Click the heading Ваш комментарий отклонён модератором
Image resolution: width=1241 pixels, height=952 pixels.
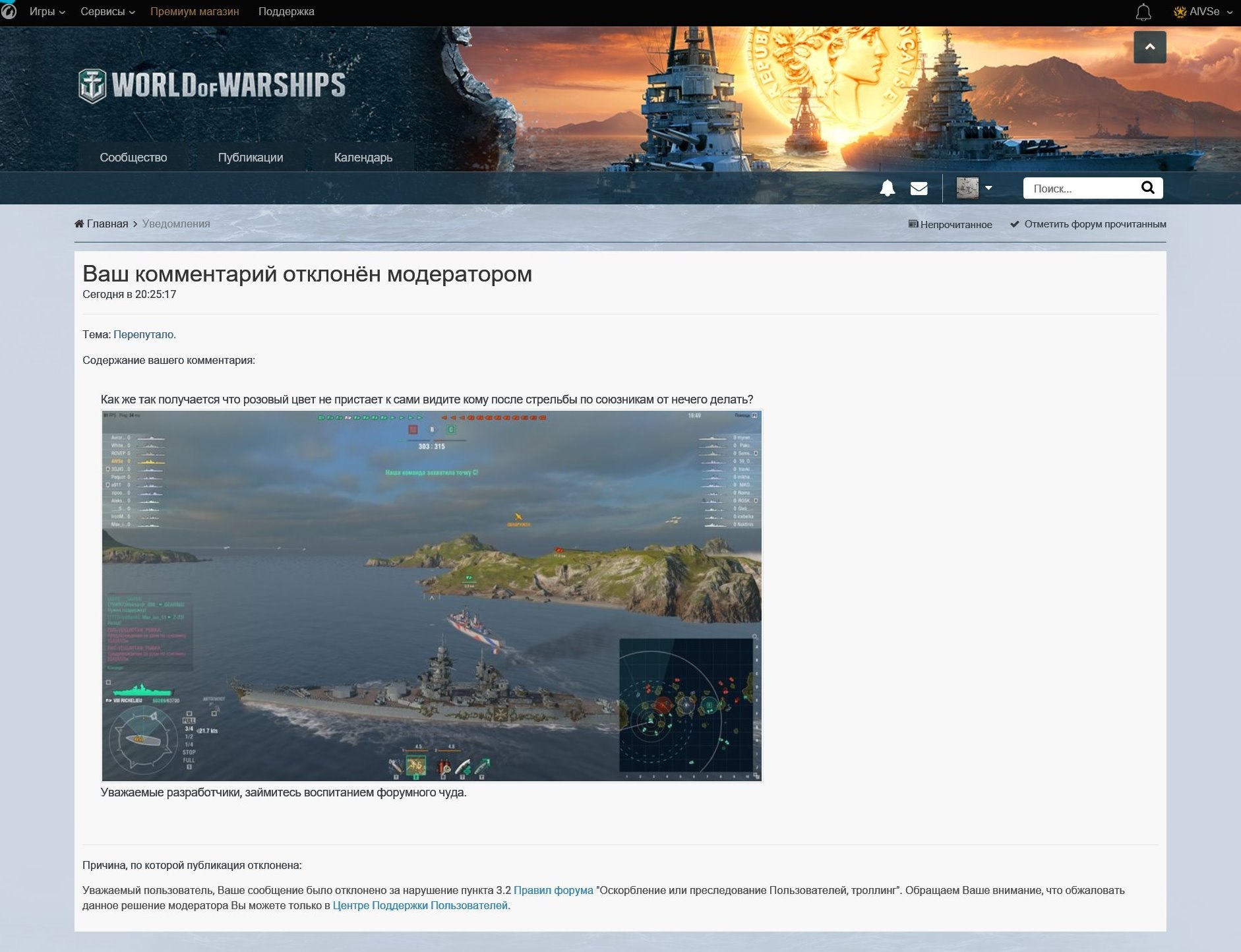point(307,274)
